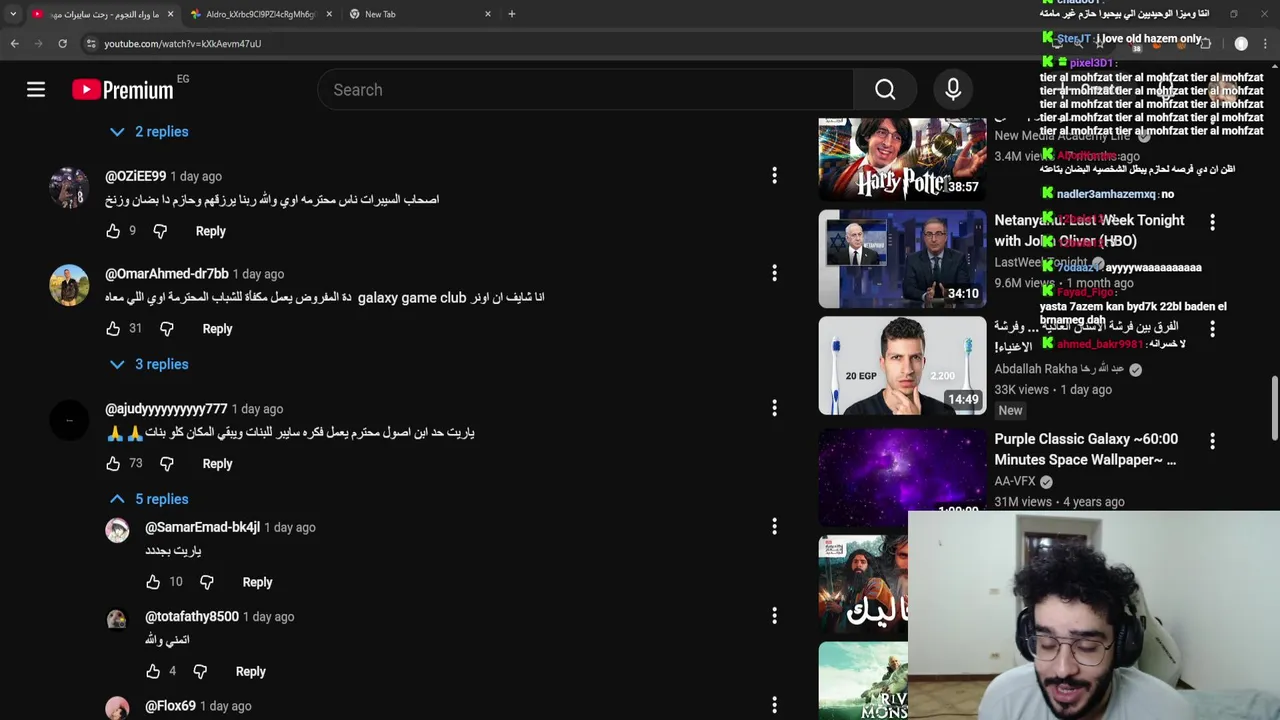This screenshot has width=1280, height=720.
Task: Open options menu for @totafathy8500 reply
Action: (x=774, y=616)
